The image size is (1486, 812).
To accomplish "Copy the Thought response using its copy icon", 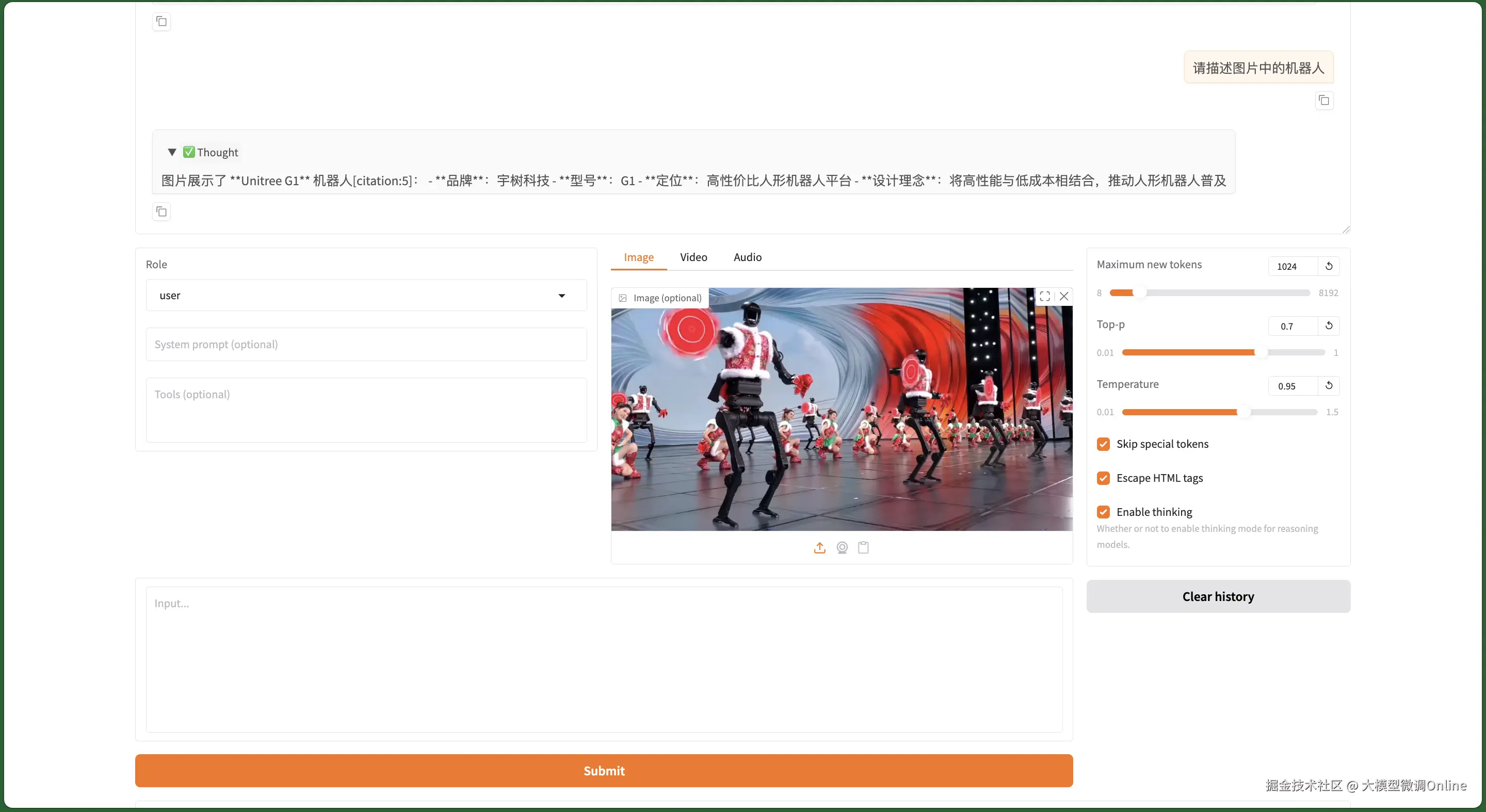I will (x=161, y=212).
